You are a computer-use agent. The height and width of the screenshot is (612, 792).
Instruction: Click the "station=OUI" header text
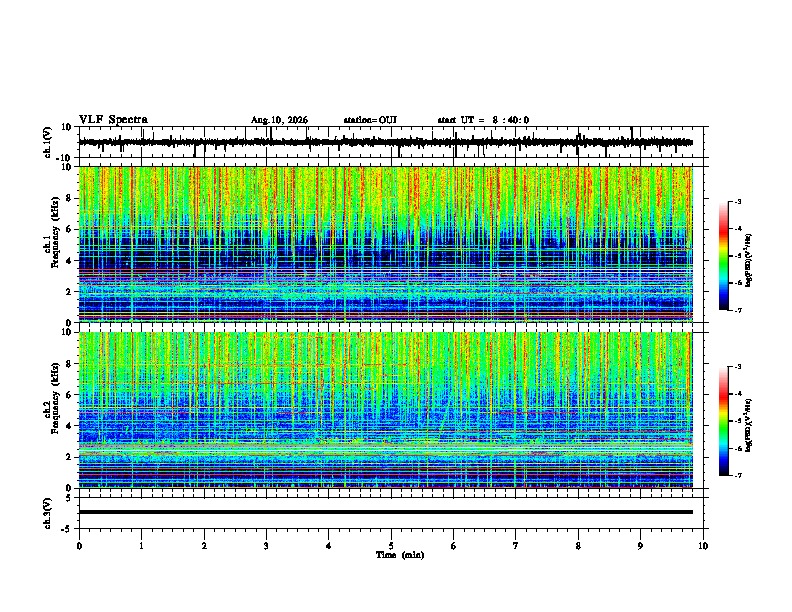click(370, 120)
